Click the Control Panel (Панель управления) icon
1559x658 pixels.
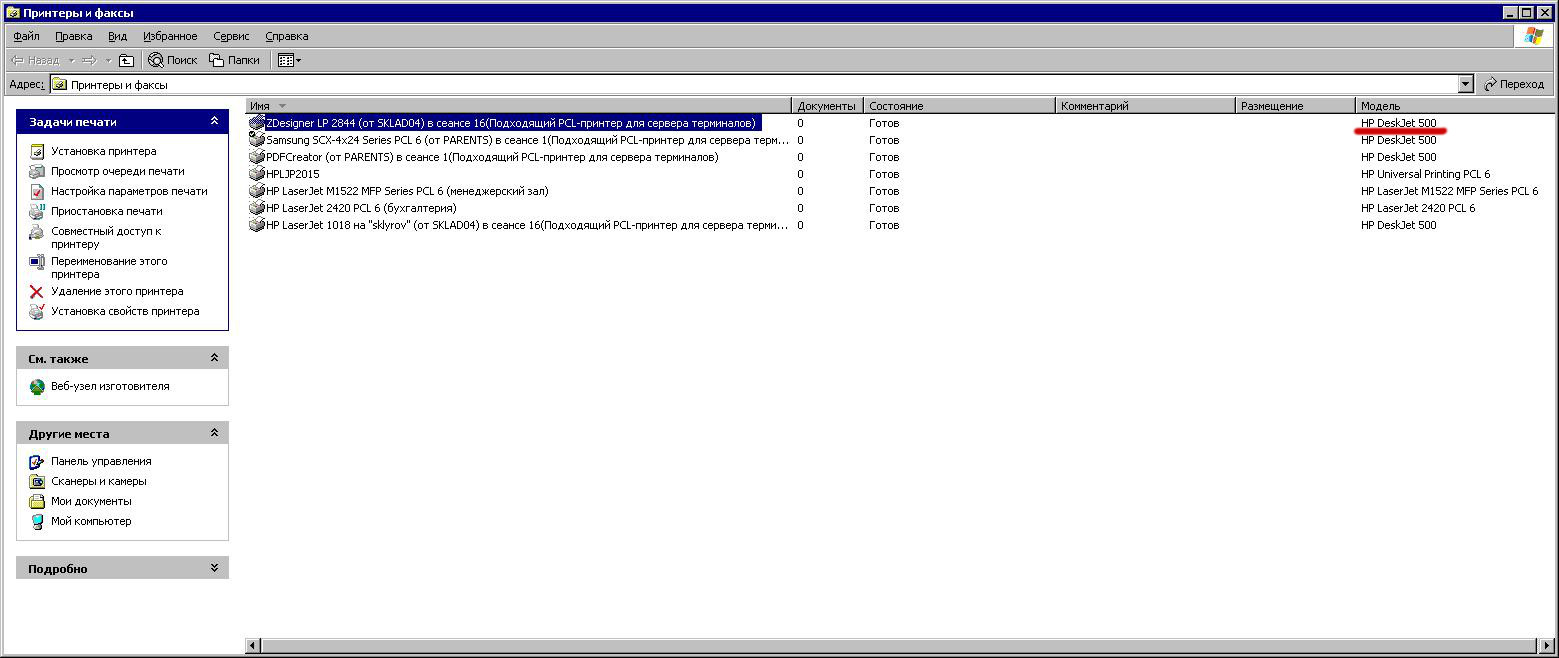point(37,462)
